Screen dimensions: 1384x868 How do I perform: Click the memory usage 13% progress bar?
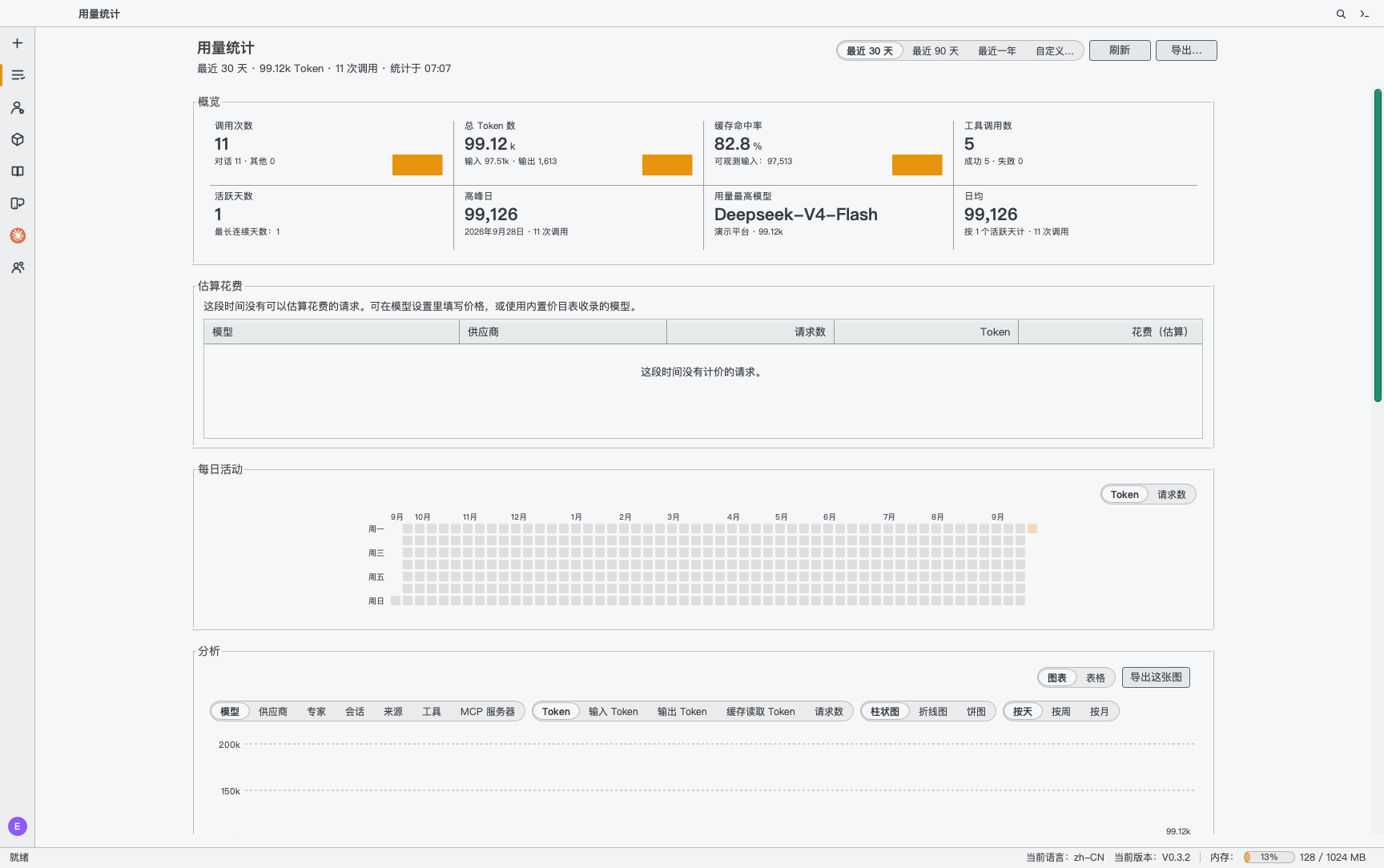(x=1269, y=857)
